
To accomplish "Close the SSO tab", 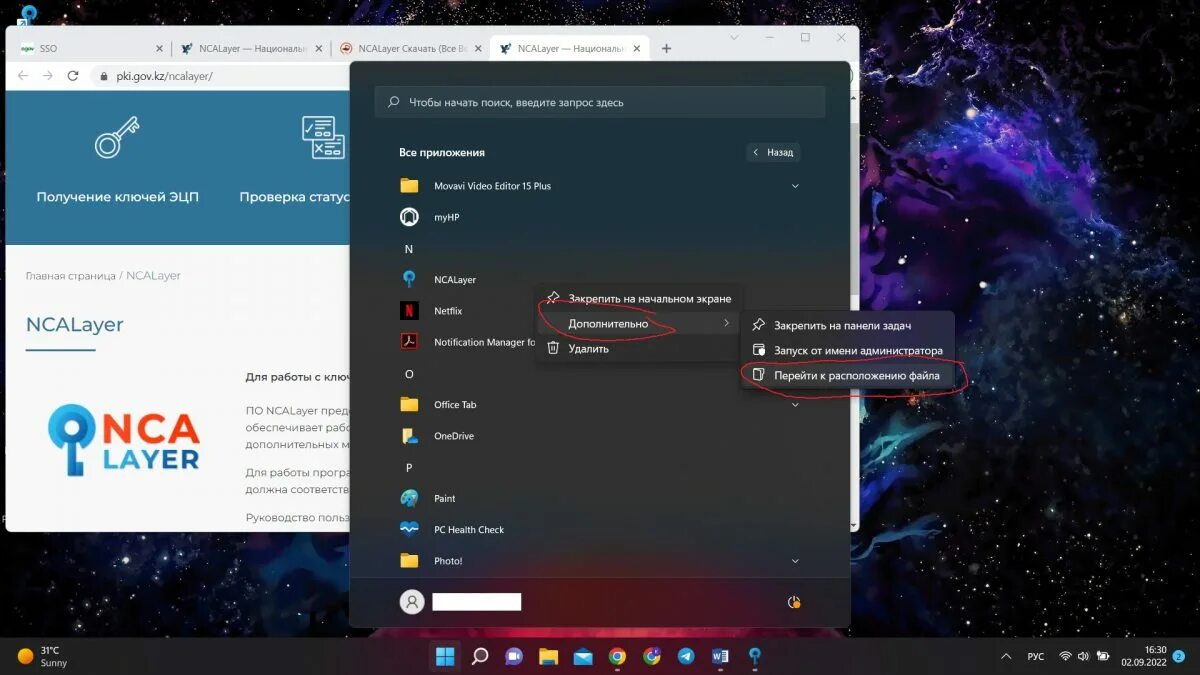I will coord(159,48).
